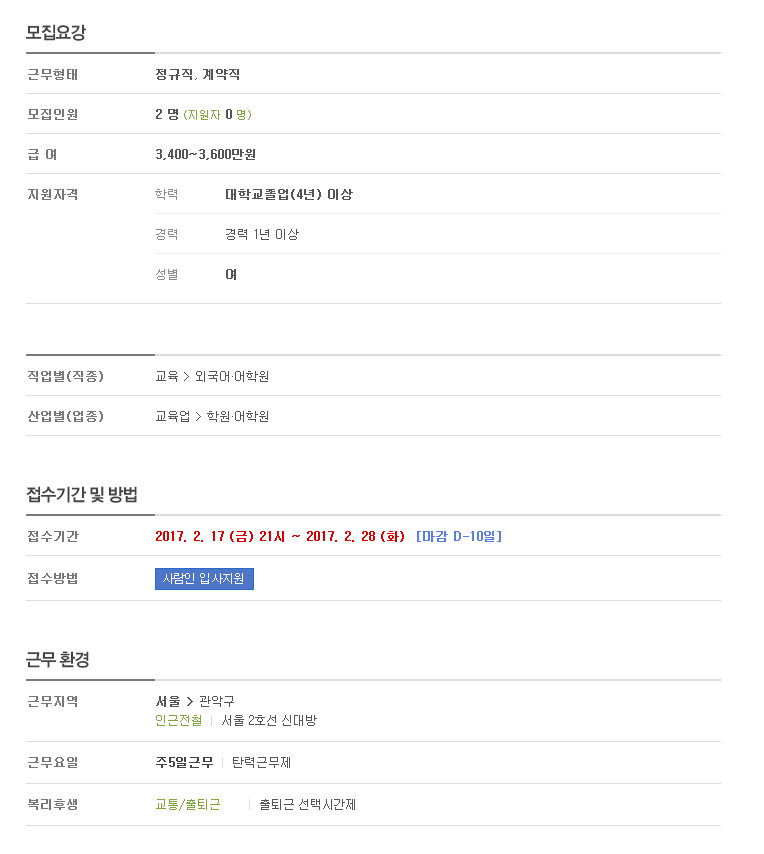Select the 인근전철 nearby subway label

click(179, 721)
